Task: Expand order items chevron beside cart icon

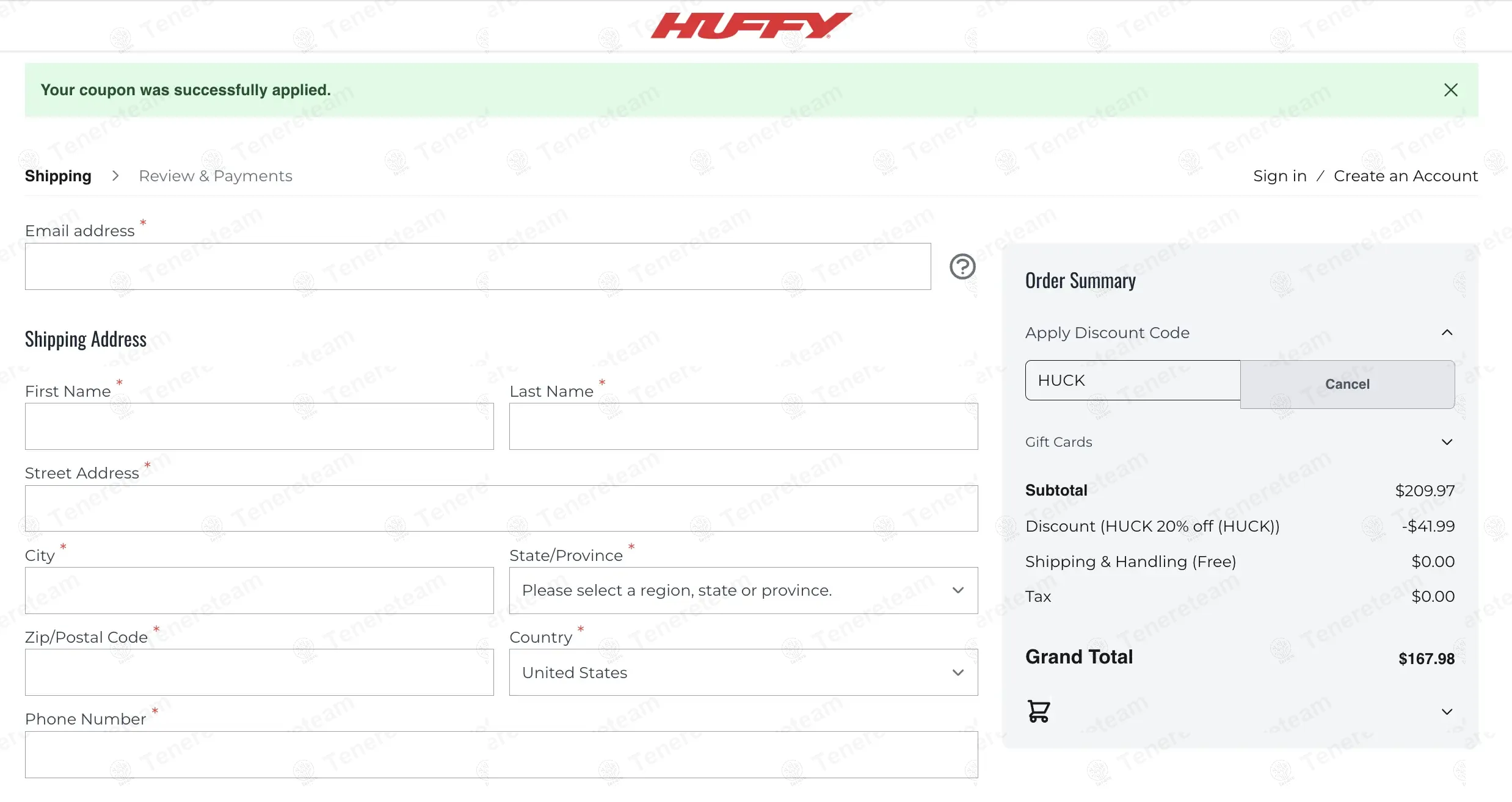Action: click(1447, 712)
